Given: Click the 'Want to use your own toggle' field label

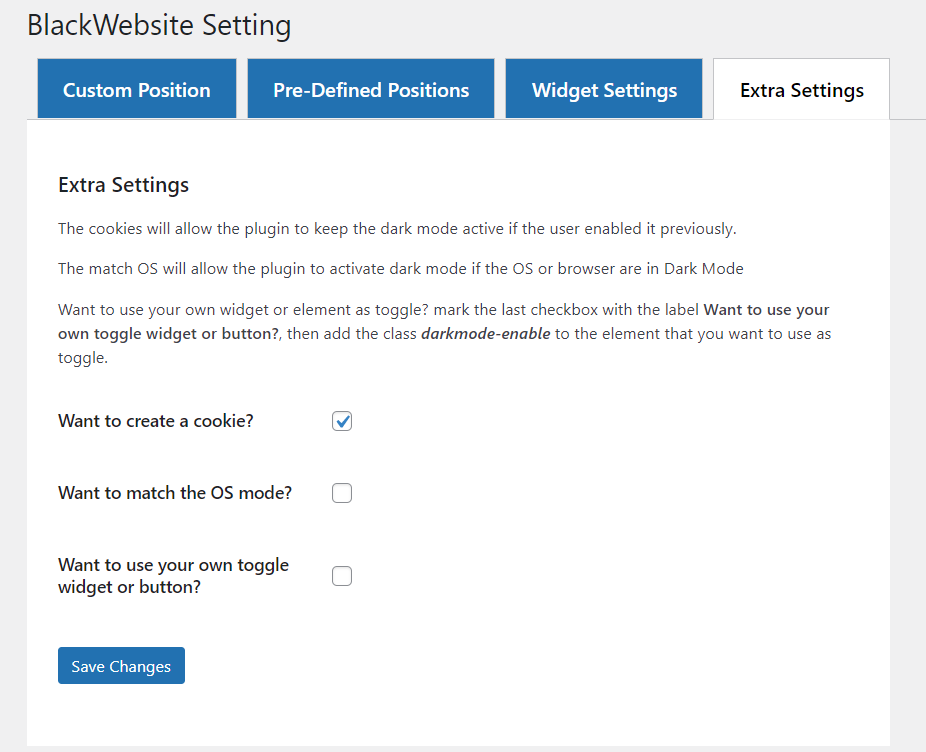Looking at the screenshot, I should [173, 576].
